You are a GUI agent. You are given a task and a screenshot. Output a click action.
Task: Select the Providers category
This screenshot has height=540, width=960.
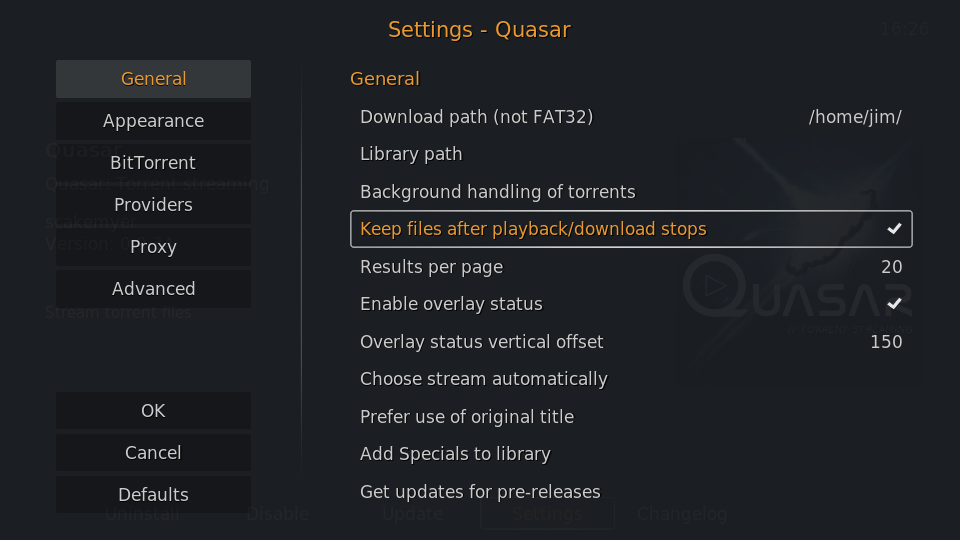[x=153, y=204]
